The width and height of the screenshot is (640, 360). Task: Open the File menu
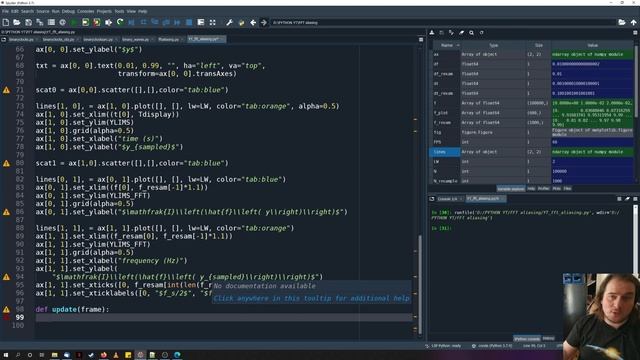5,11
